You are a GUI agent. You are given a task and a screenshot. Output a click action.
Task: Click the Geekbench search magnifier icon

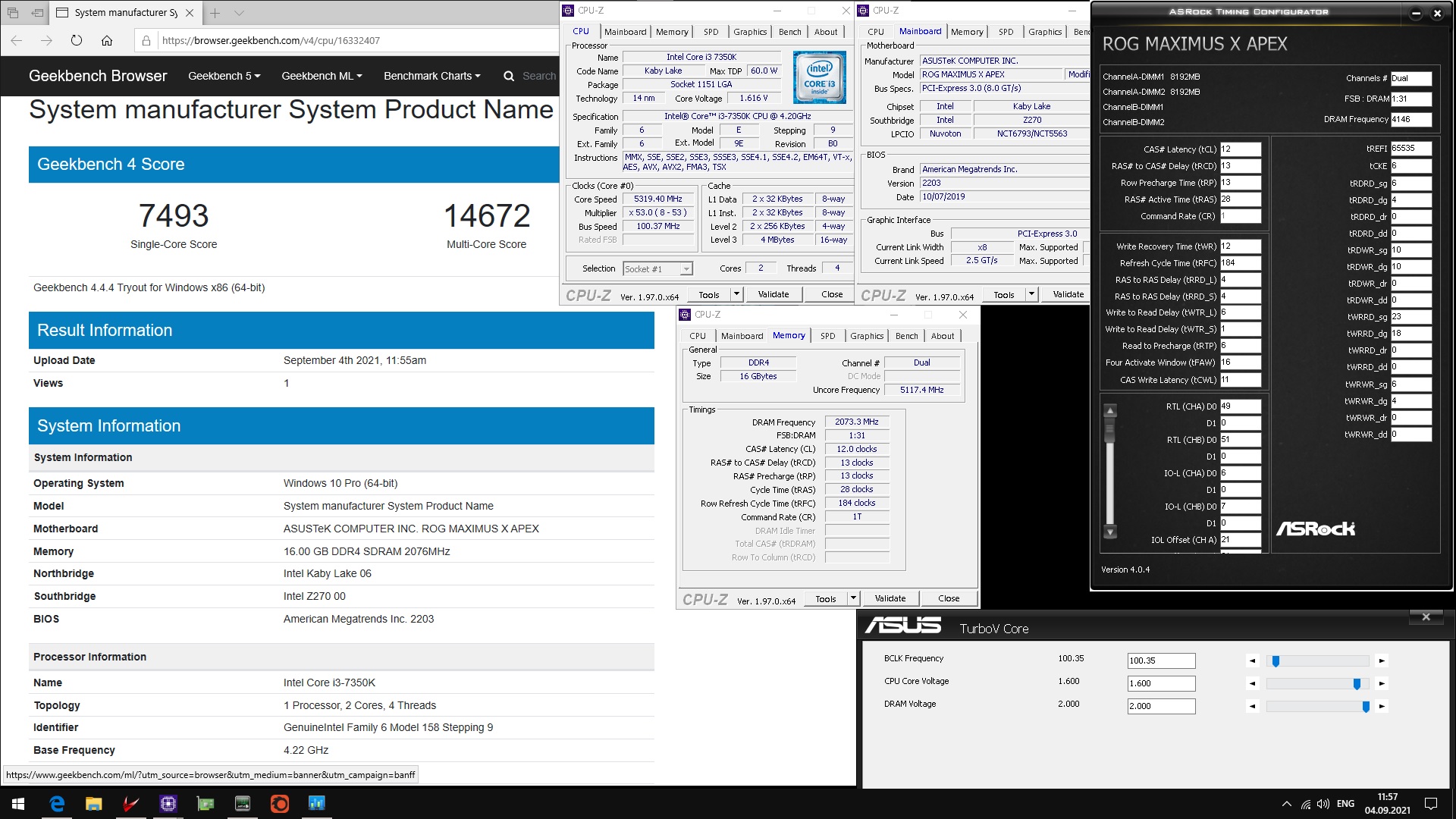pyautogui.click(x=509, y=76)
